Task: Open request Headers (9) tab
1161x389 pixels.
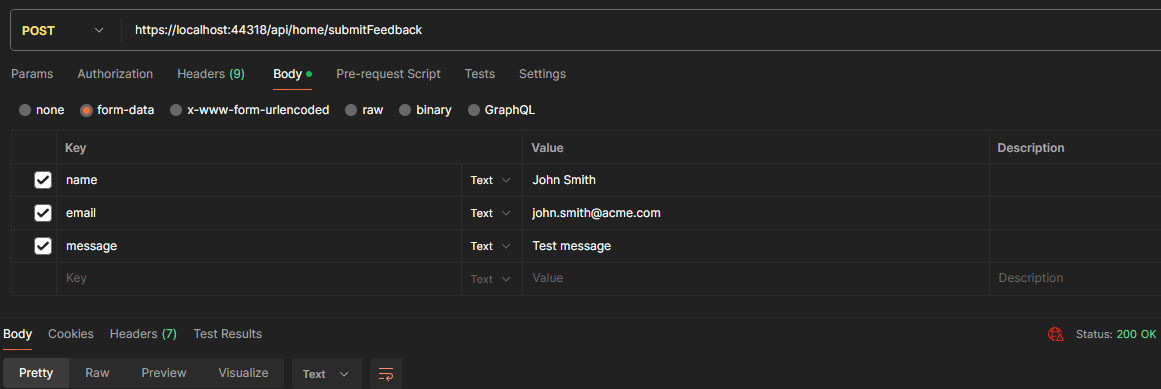Action: [x=210, y=74]
